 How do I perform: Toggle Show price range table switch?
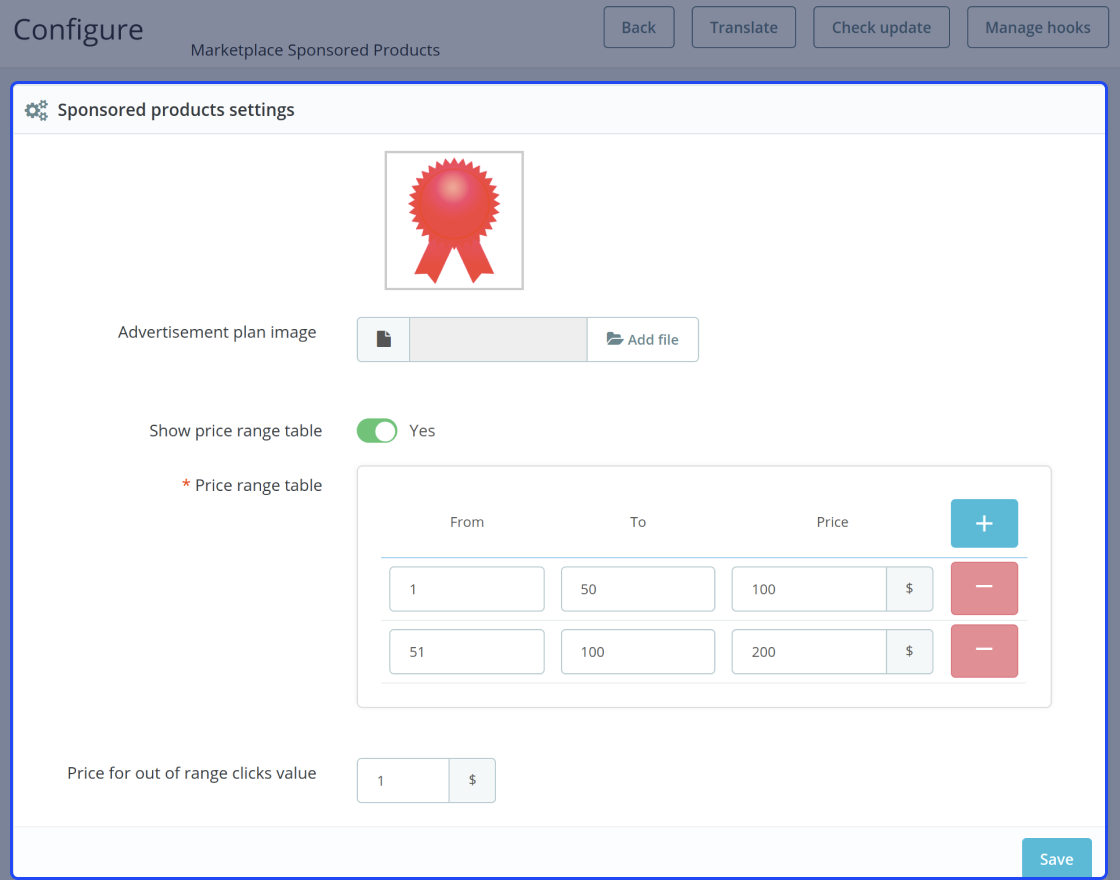(377, 431)
